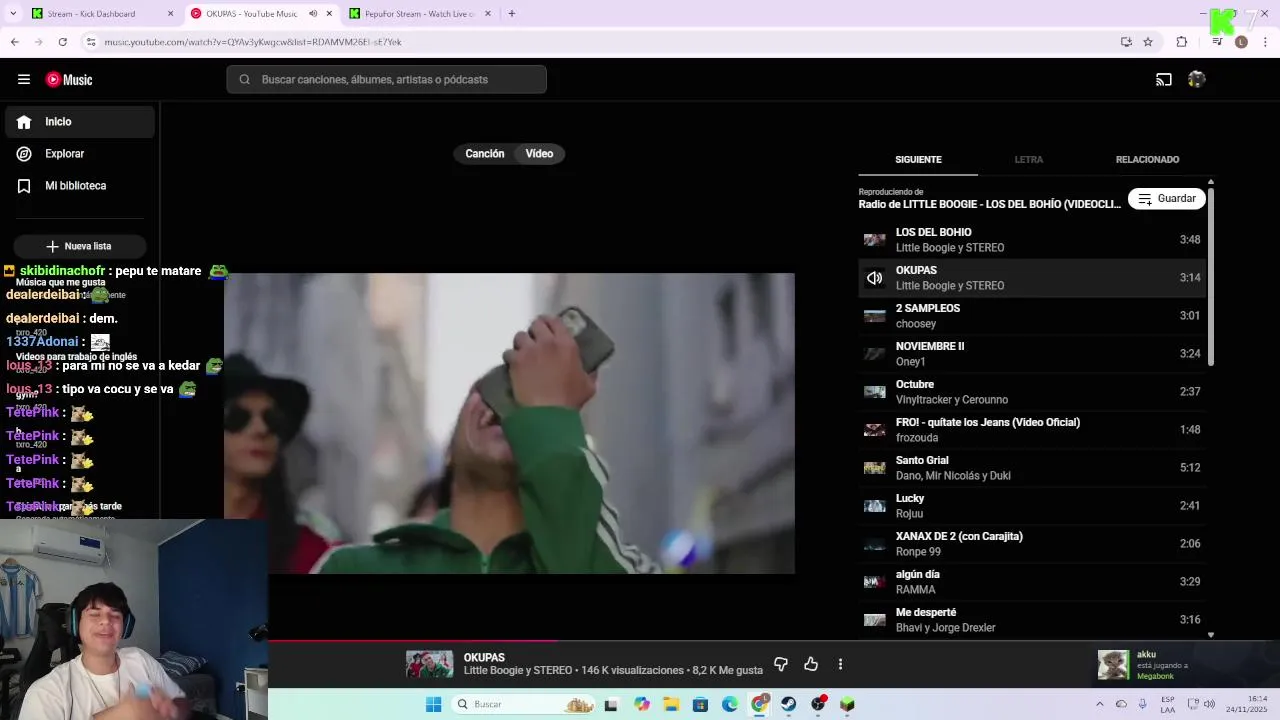1280x720 pixels.
Task: Open File Explorer from taskbar
Action: click(671, 705)
